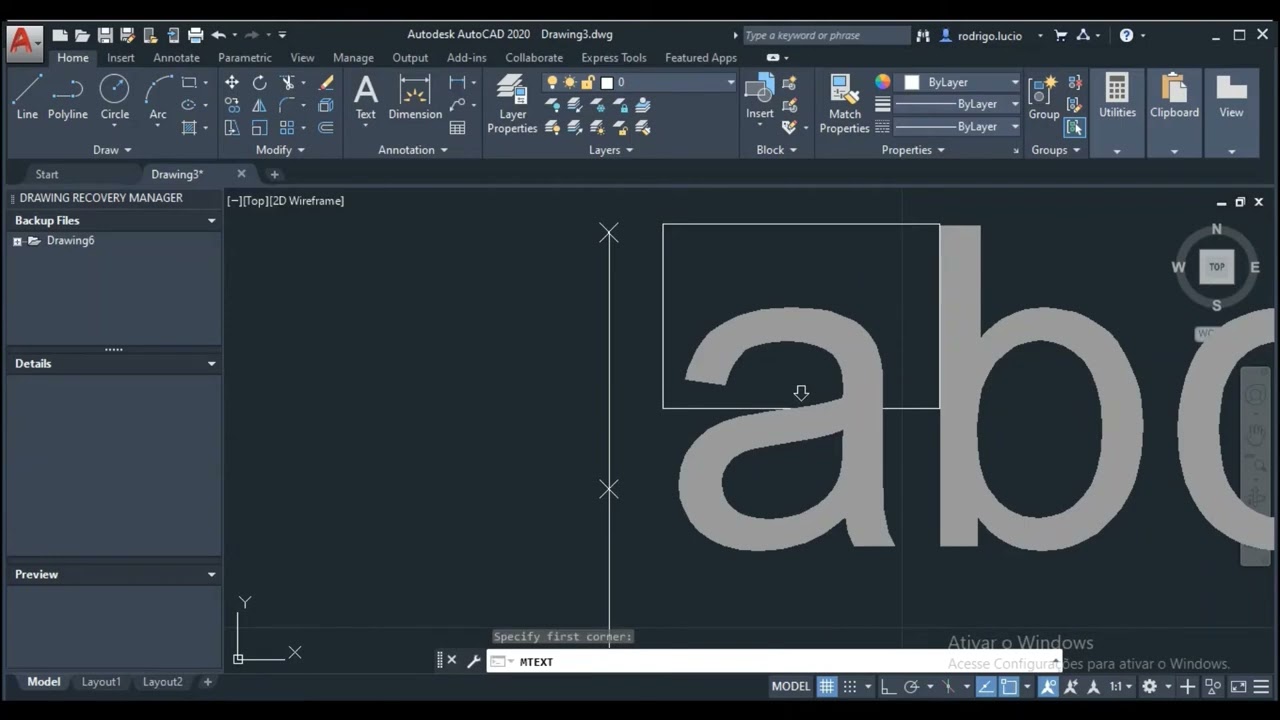Open the Parametric ribbon tab
This screenshot has width=1280, height=720.
tap(244, 58)
